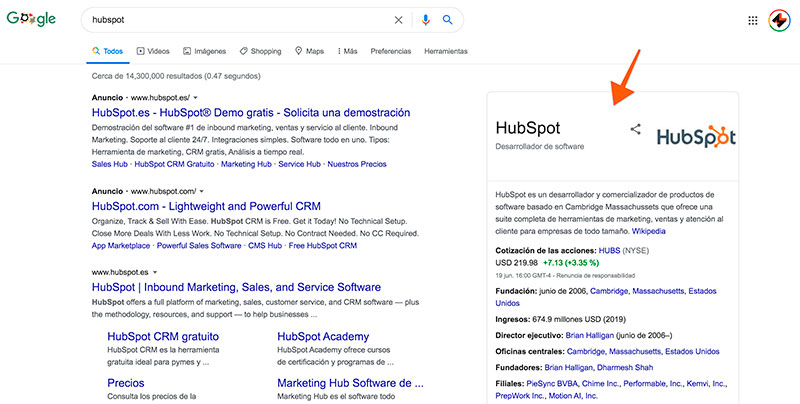Share the HubSpot knowledge panel

point(635,129)
